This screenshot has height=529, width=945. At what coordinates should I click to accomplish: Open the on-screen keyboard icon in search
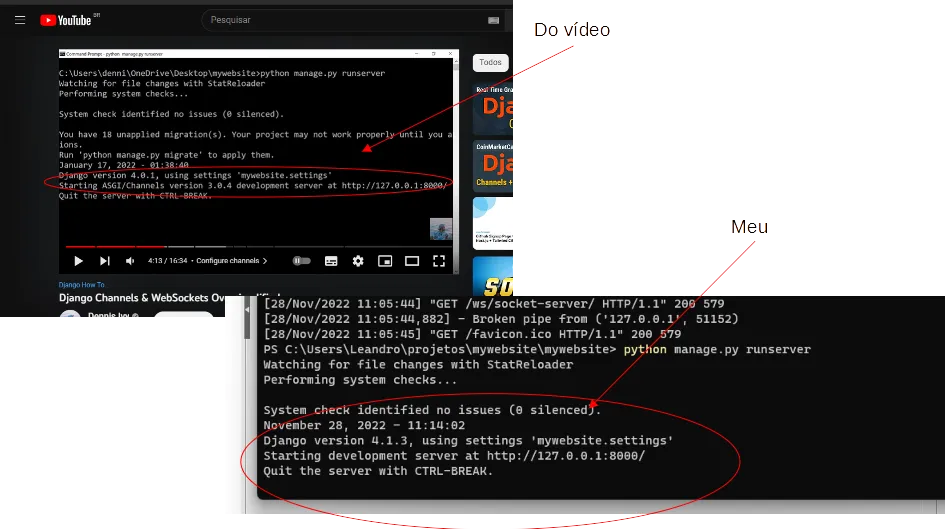[x=493, y=20]
